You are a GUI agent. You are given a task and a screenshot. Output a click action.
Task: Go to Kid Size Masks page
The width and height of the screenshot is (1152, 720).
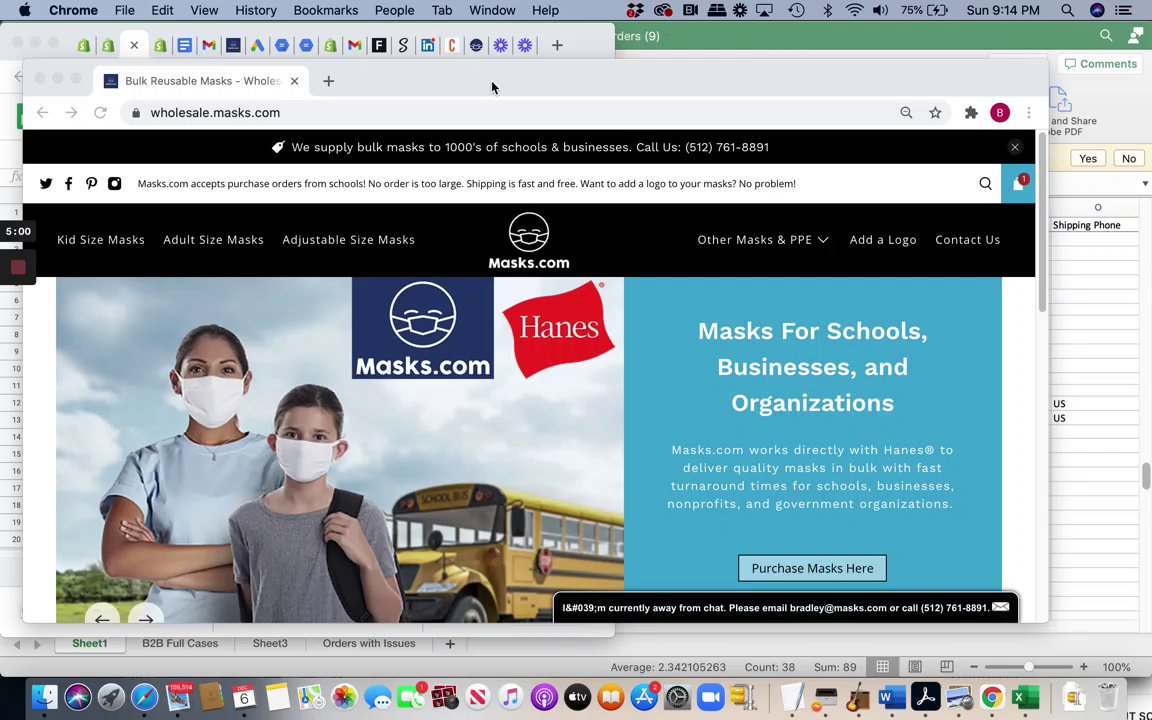(101, 240)
